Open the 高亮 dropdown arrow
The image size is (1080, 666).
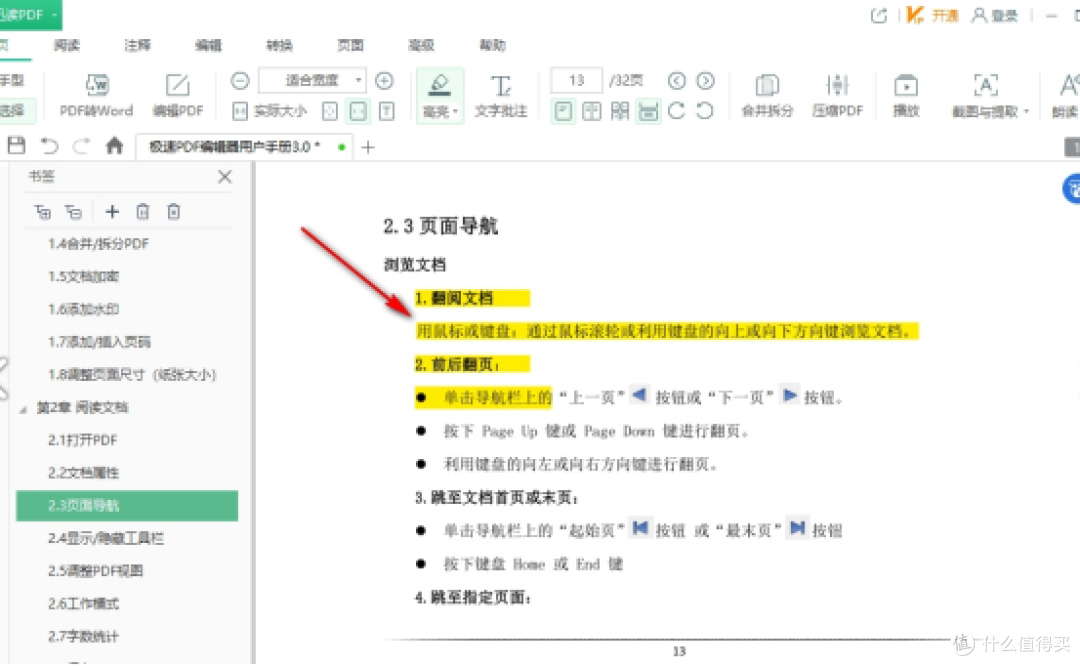pyautogui.click(x=455, y=112)
